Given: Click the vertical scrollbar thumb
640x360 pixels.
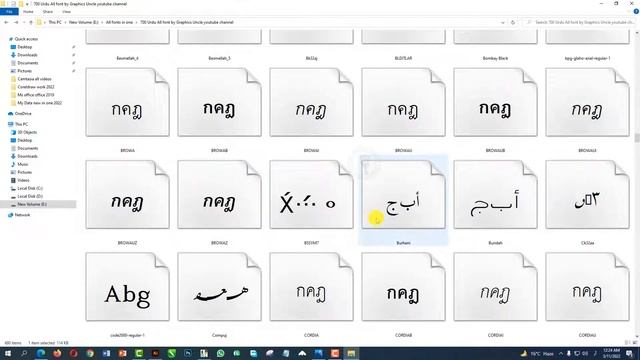Looking at the screenshot, I should 637,138.
